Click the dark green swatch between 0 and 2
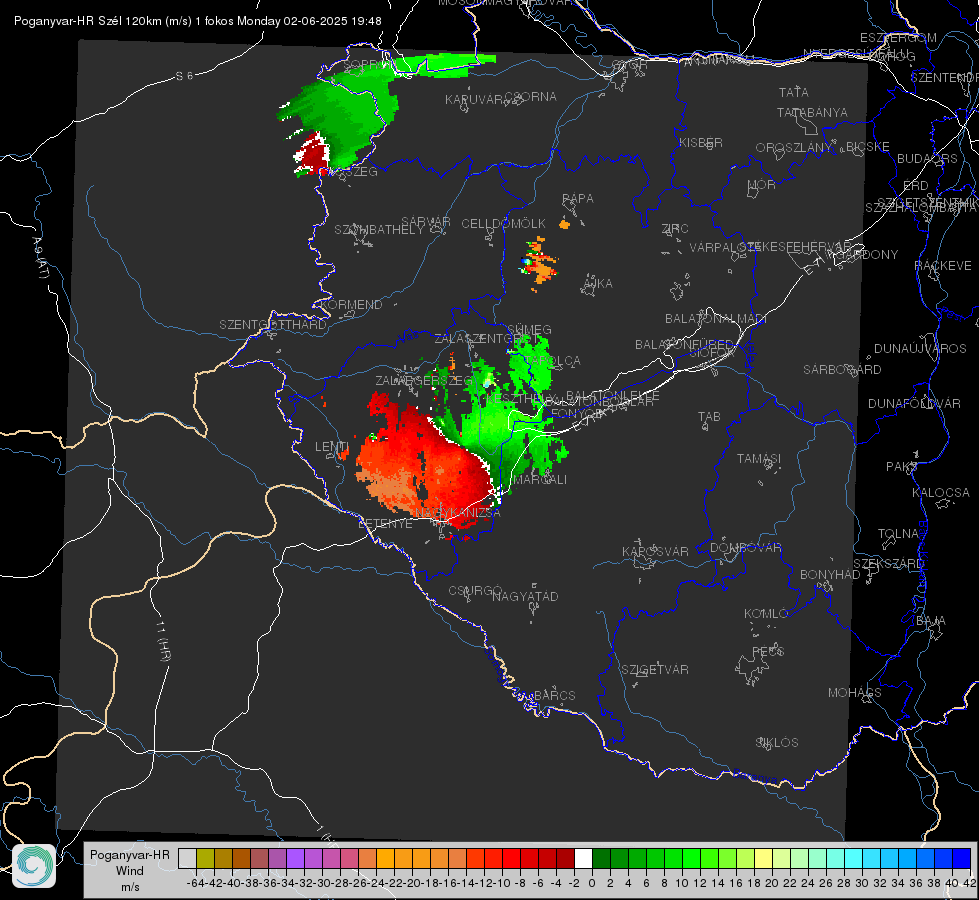This screenshot has height=900, width=979. [601, 859]
